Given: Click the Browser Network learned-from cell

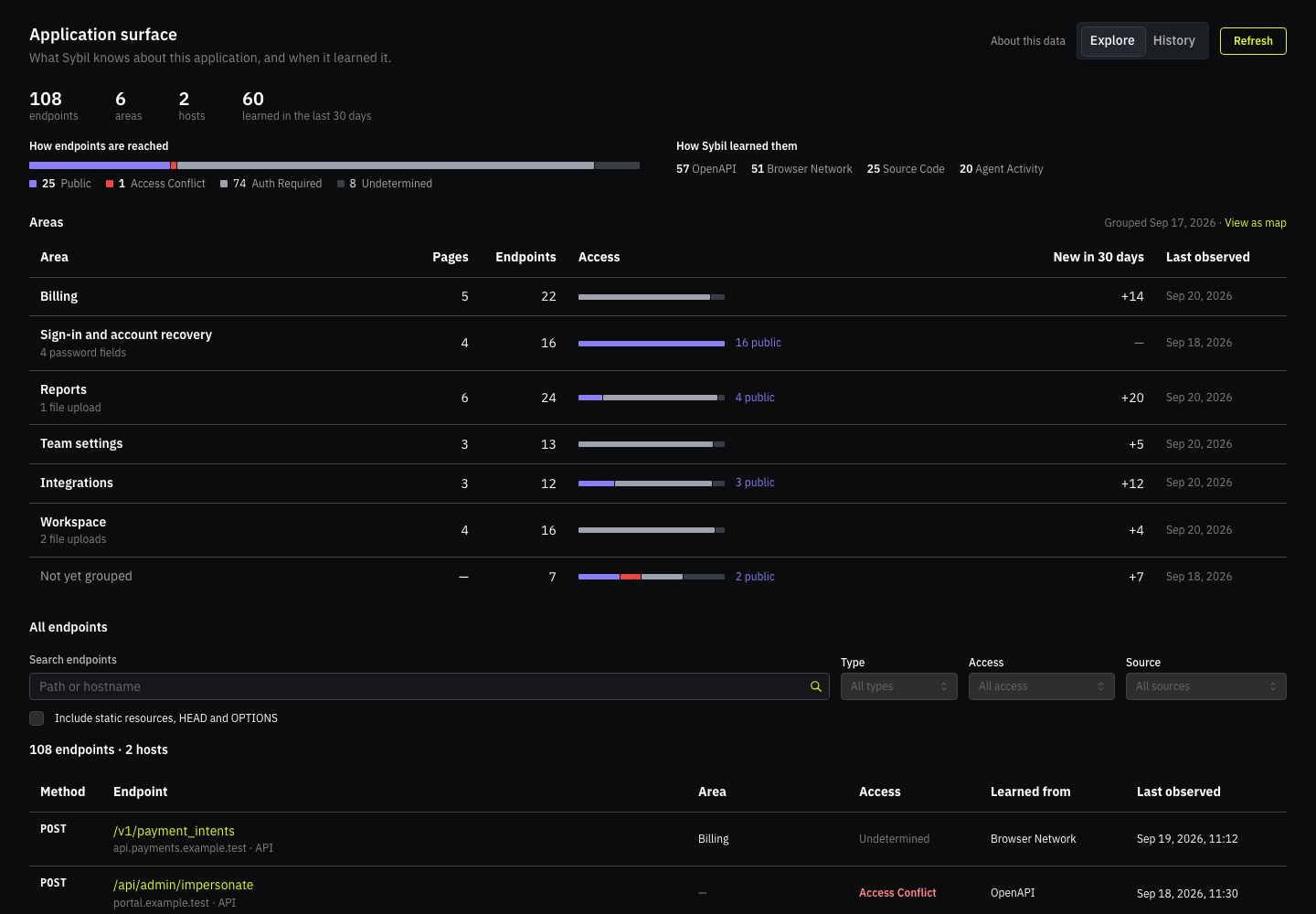Looking at the screenshot, I should click(x=1033, y=839).
